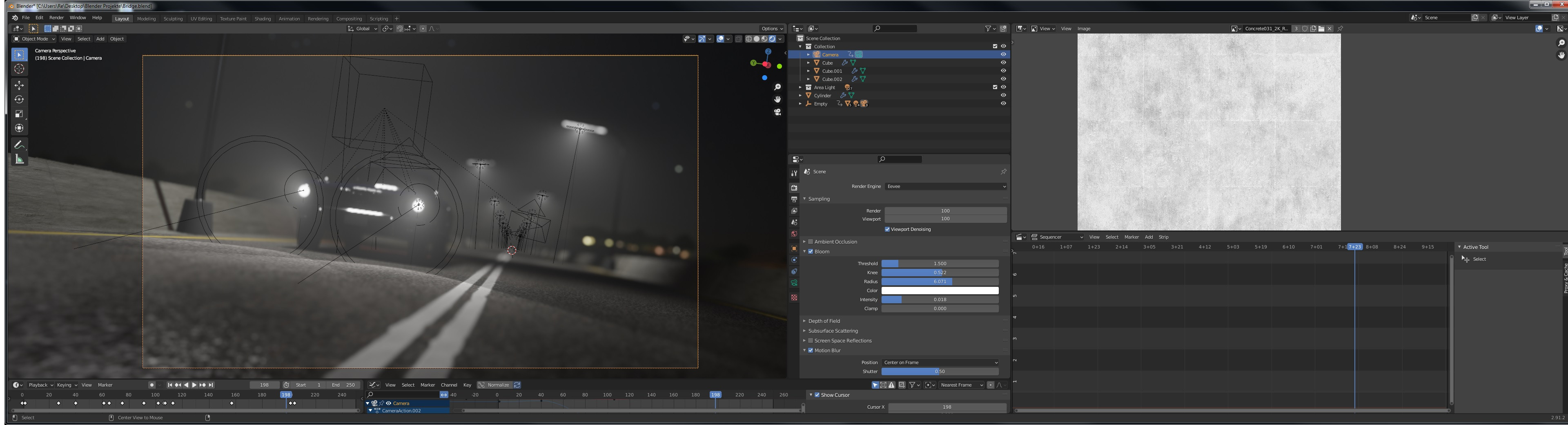Disable the Motion Blur checkbox
The image size is (1568, 425).
810,351
